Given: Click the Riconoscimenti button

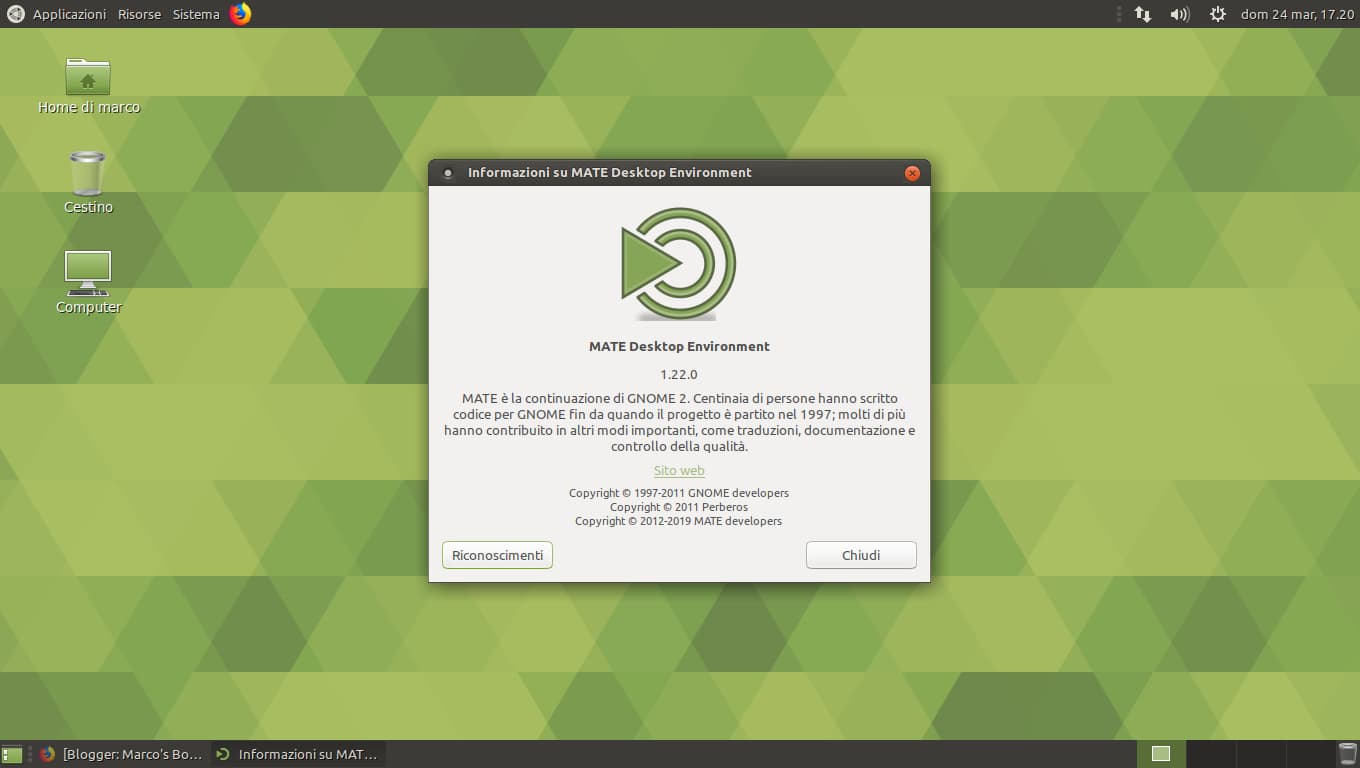Looking at the screenshot, I should point(497,555).
